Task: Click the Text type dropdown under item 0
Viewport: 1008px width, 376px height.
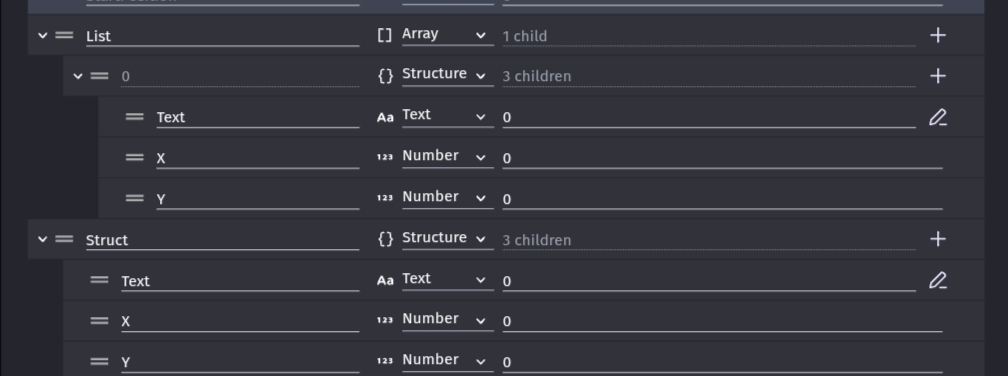Action: click(x=447, y=116)
